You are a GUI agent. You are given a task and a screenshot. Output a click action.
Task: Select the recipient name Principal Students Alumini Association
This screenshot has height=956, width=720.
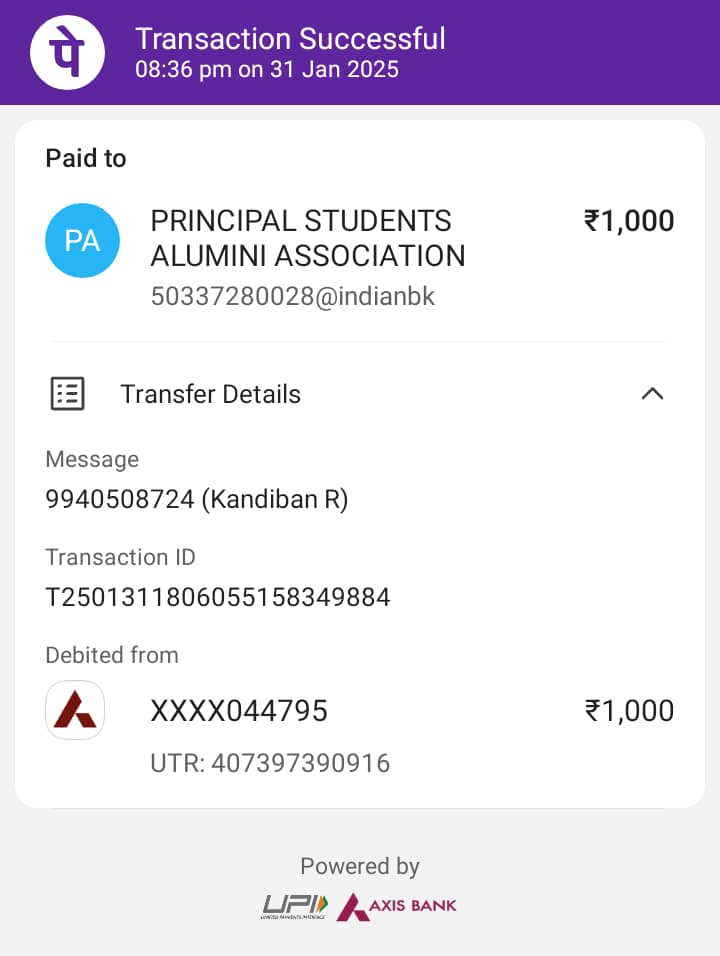point(308,238)
